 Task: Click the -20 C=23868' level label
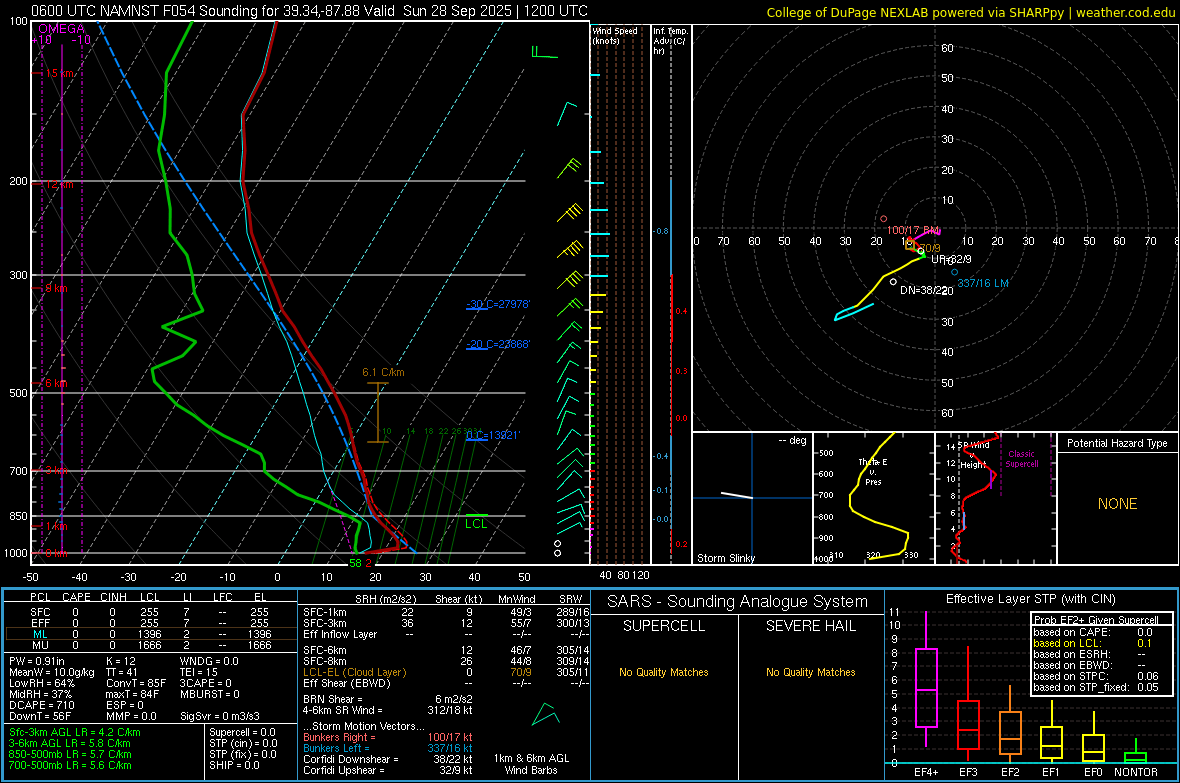pos(498,344)
